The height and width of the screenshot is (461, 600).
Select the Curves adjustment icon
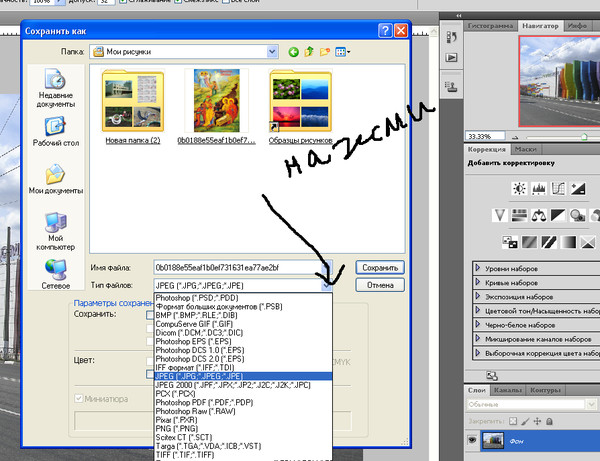click(558, 189)
